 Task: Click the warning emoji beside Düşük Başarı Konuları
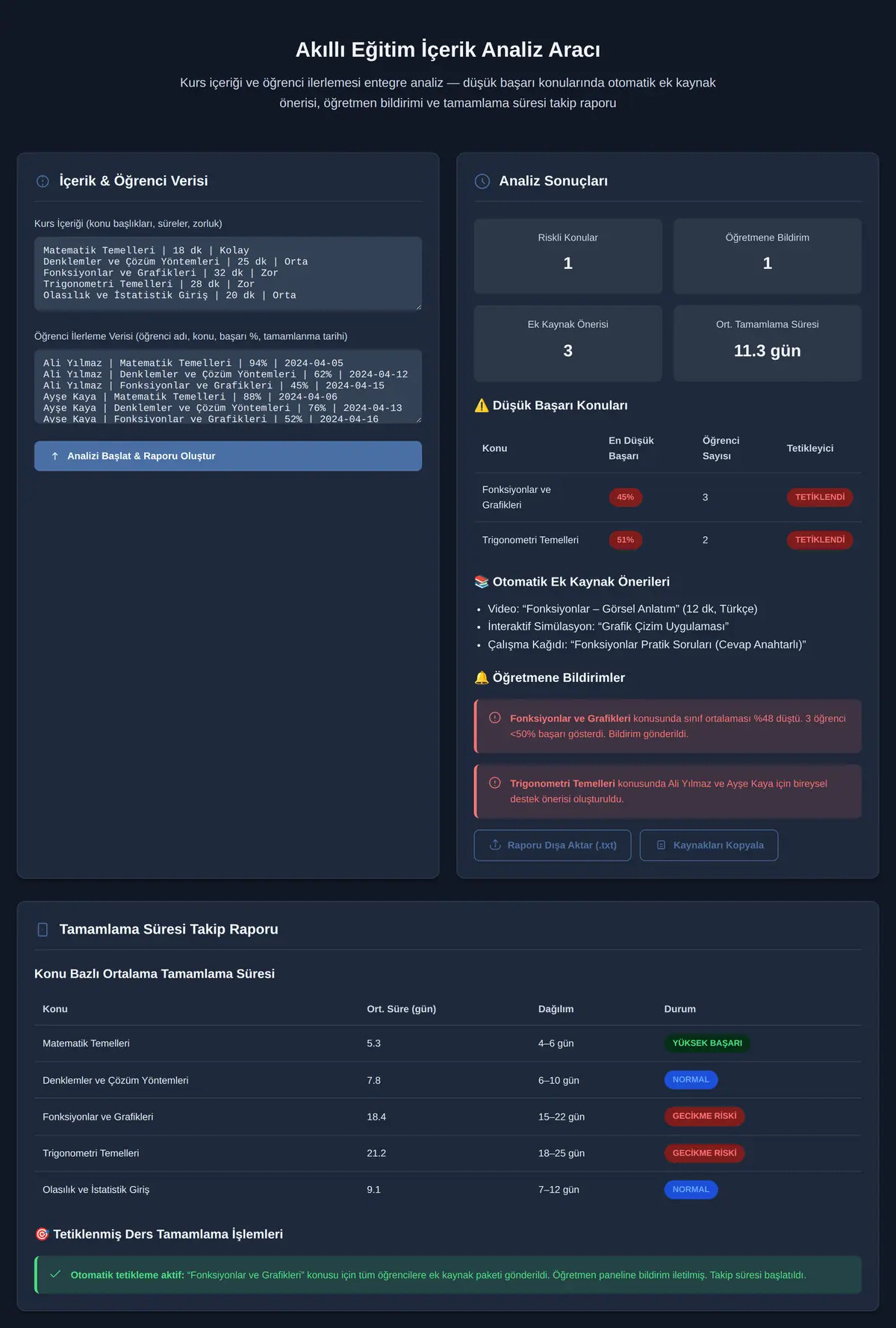[x=482, y=406]
